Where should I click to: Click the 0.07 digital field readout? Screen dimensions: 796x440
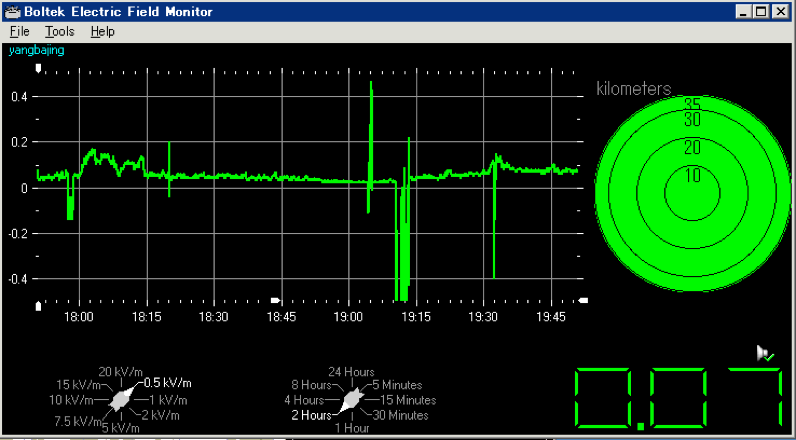[680, 398]
